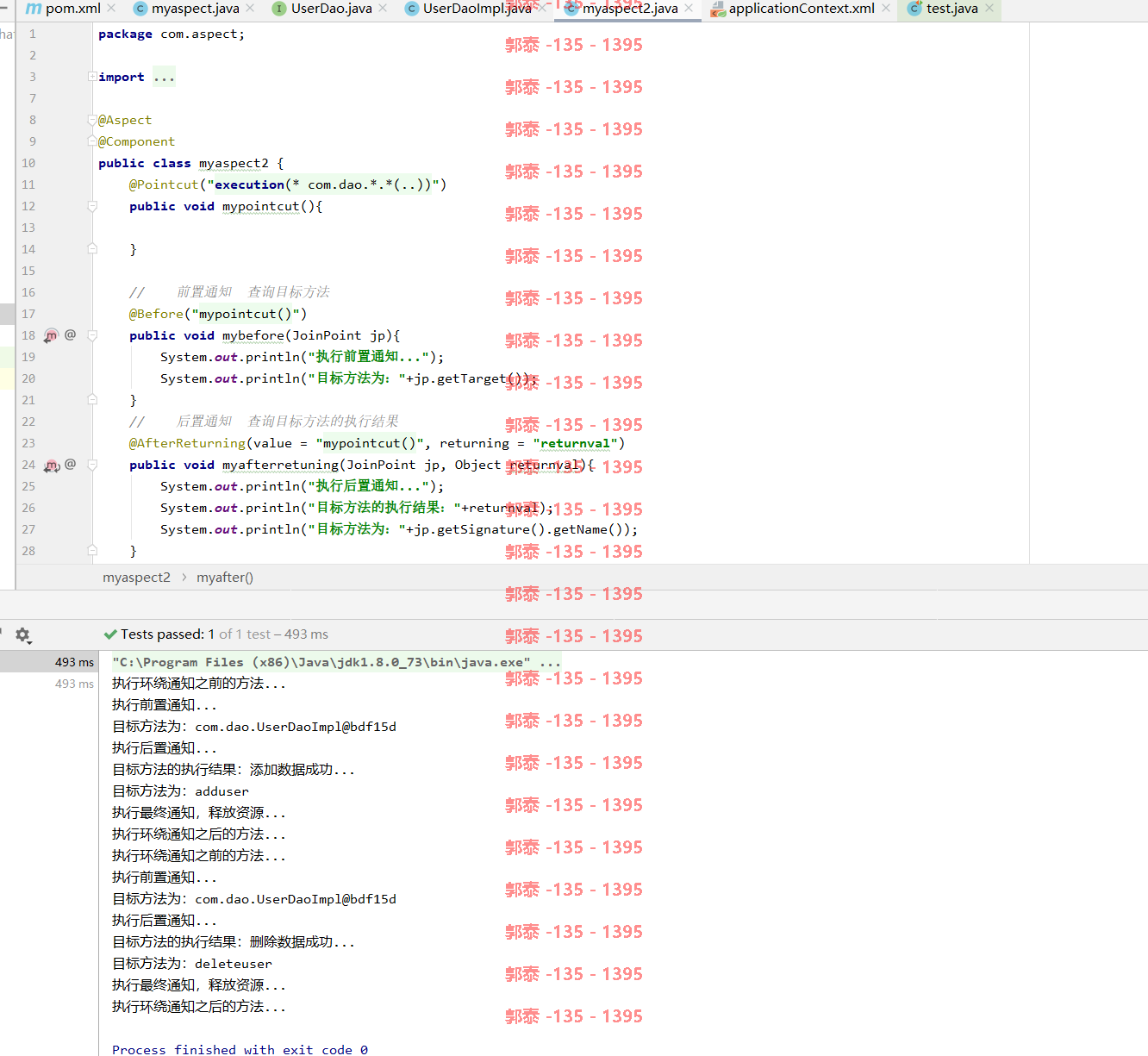Click line number 10 in the gutter

[28, 163]
